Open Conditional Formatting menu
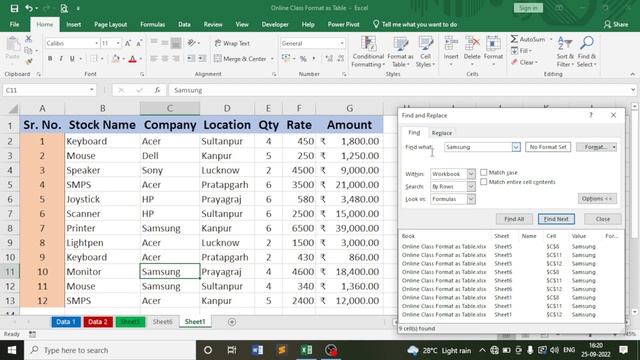The image size is (640, 360). [x=368, y=52]
